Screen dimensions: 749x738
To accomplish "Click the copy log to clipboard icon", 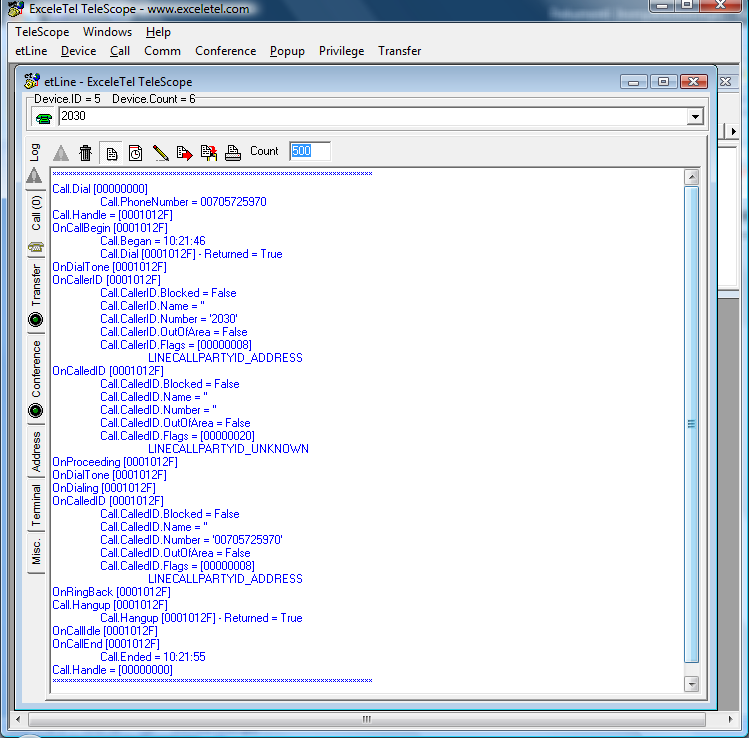I will (x=209, y=153).
